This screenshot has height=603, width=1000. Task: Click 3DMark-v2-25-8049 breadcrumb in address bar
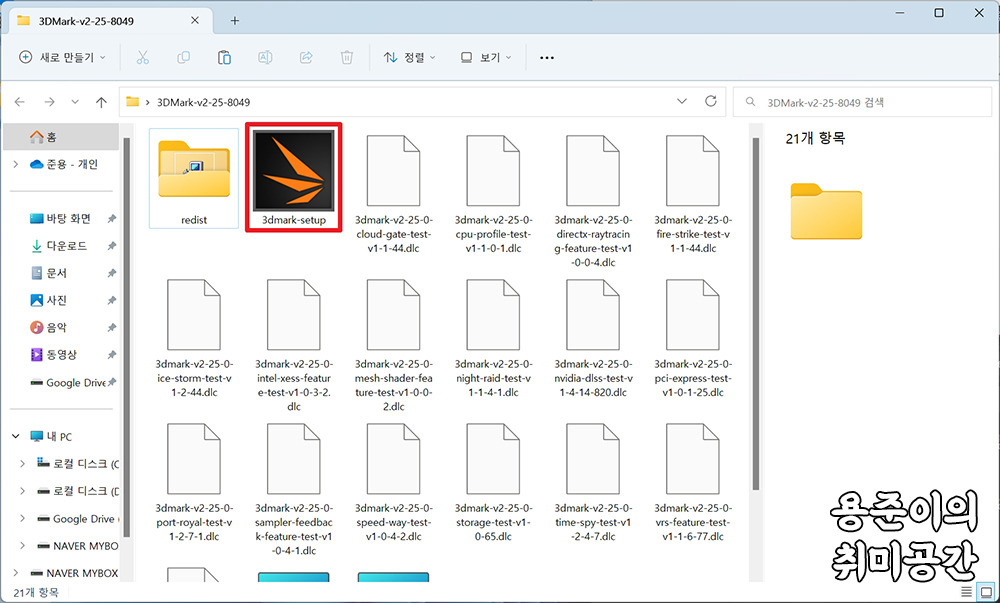coord(203,102)
